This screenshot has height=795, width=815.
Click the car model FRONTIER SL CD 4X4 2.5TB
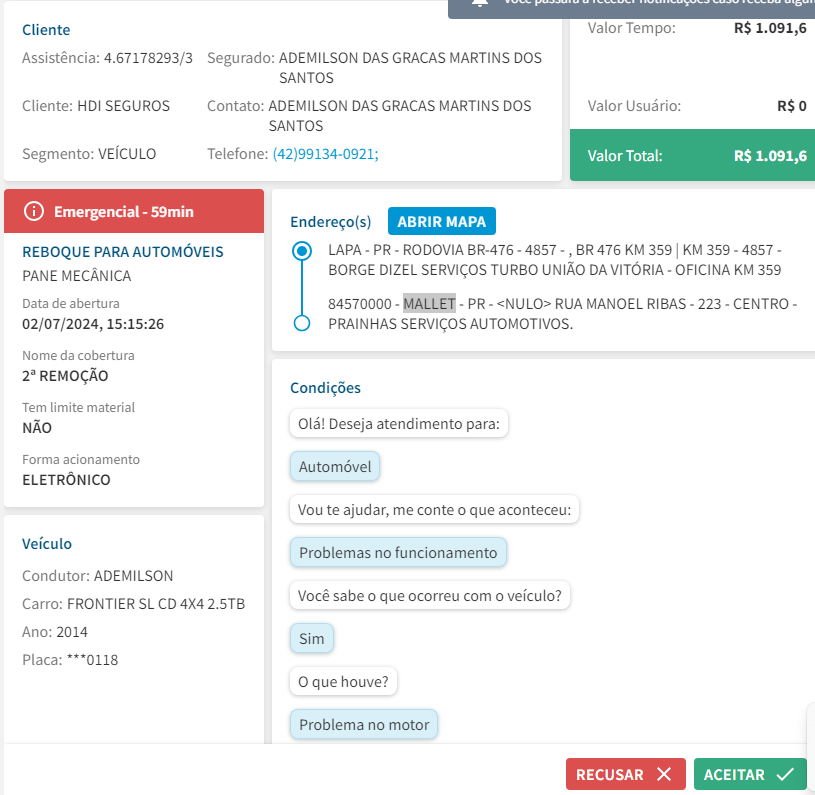click(156, 604)
